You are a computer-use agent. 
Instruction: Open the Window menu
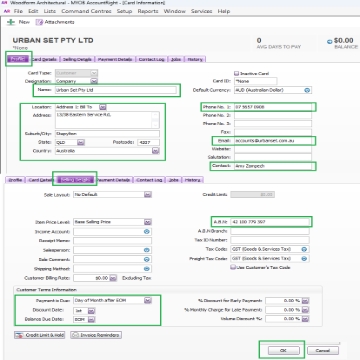click(x=174, y=11)
